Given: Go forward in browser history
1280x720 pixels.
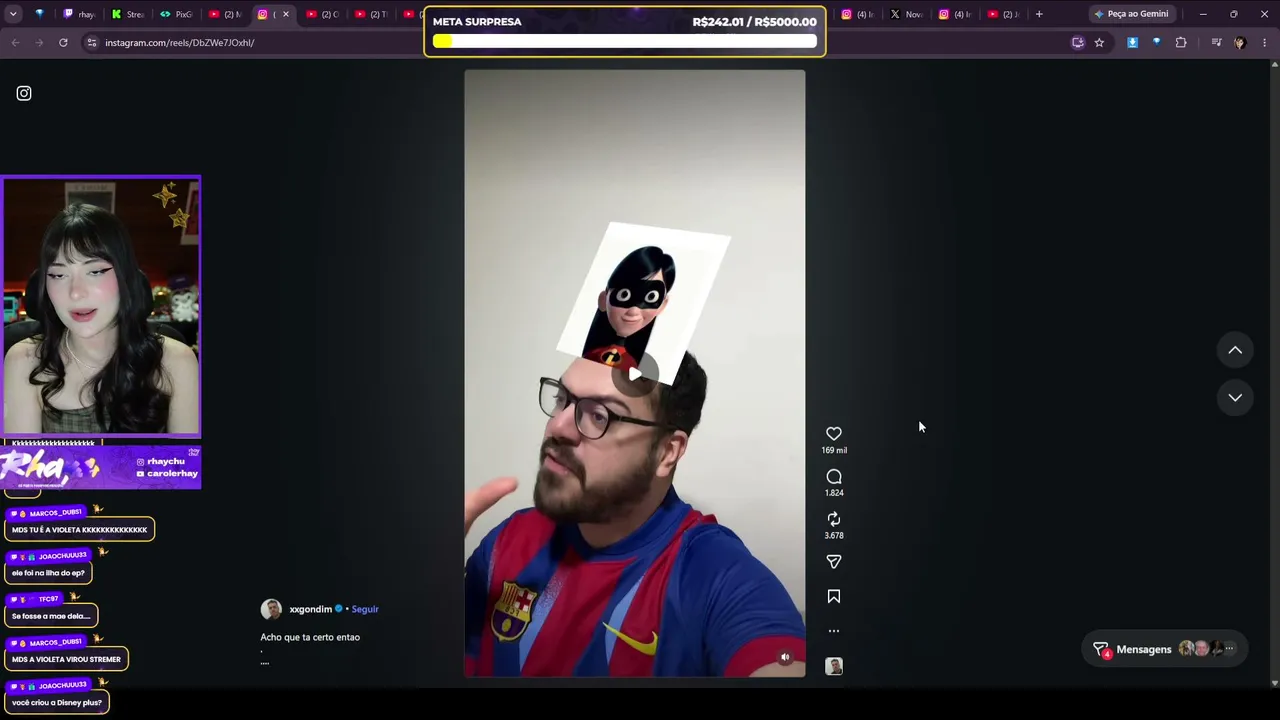Looking at the screenshot, I should (x=39, y=43).
